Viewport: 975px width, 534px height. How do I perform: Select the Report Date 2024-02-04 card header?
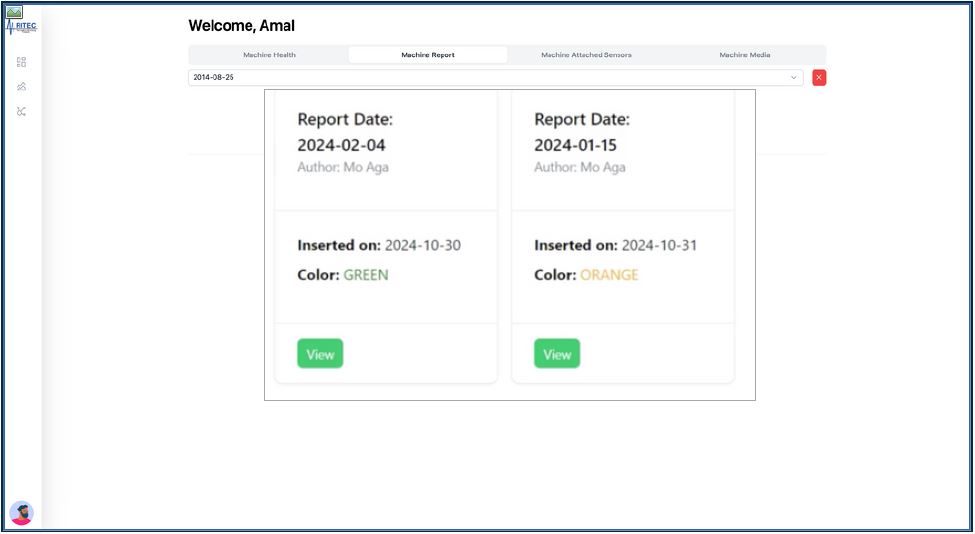[345, 132]
